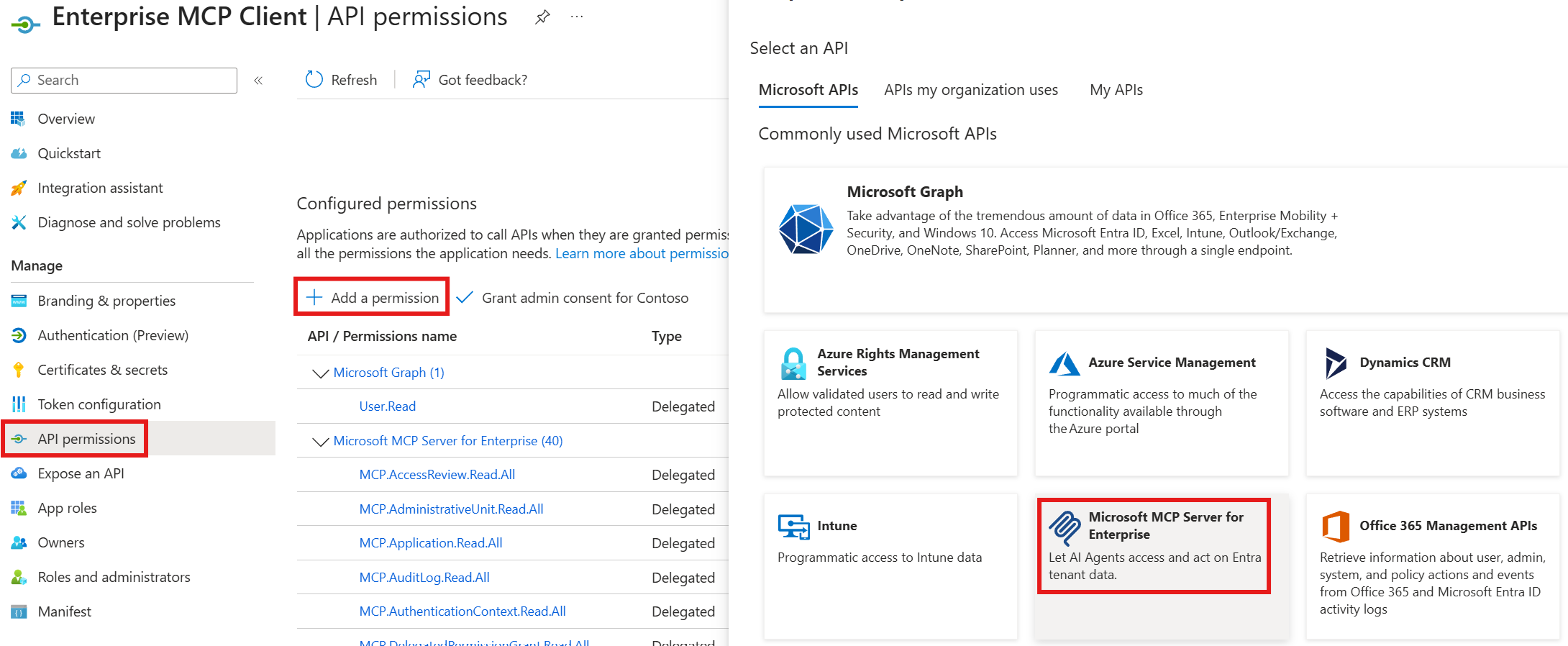Screen dimensions: 1568x646
Task: Click the Integration assistant rocket icon
Action: (x=19, y=188)
